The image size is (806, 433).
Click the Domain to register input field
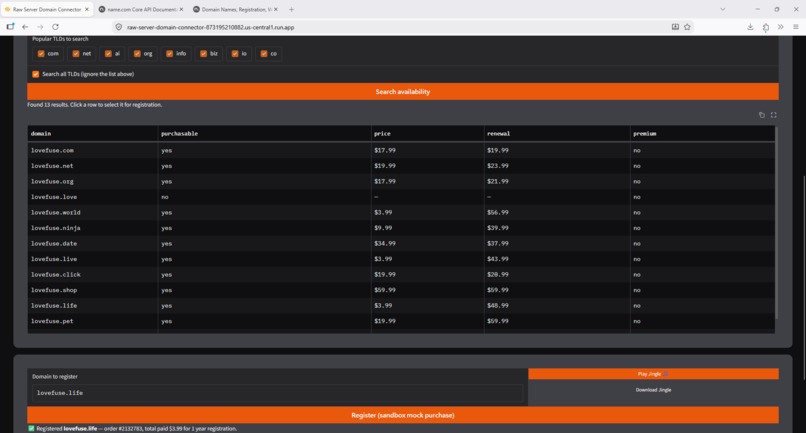click(x=277, y=393)
